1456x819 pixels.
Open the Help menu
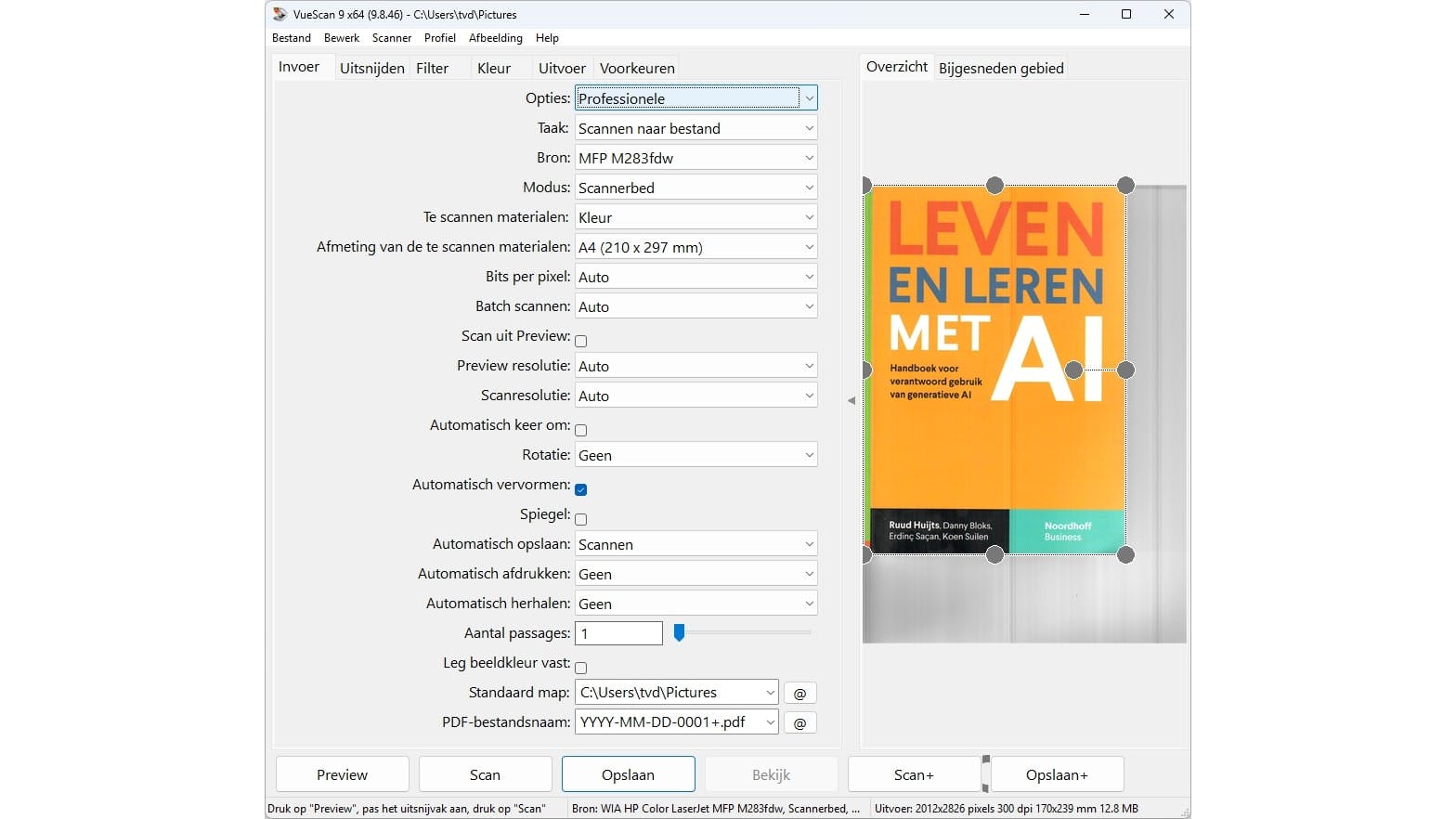point(548,38)
